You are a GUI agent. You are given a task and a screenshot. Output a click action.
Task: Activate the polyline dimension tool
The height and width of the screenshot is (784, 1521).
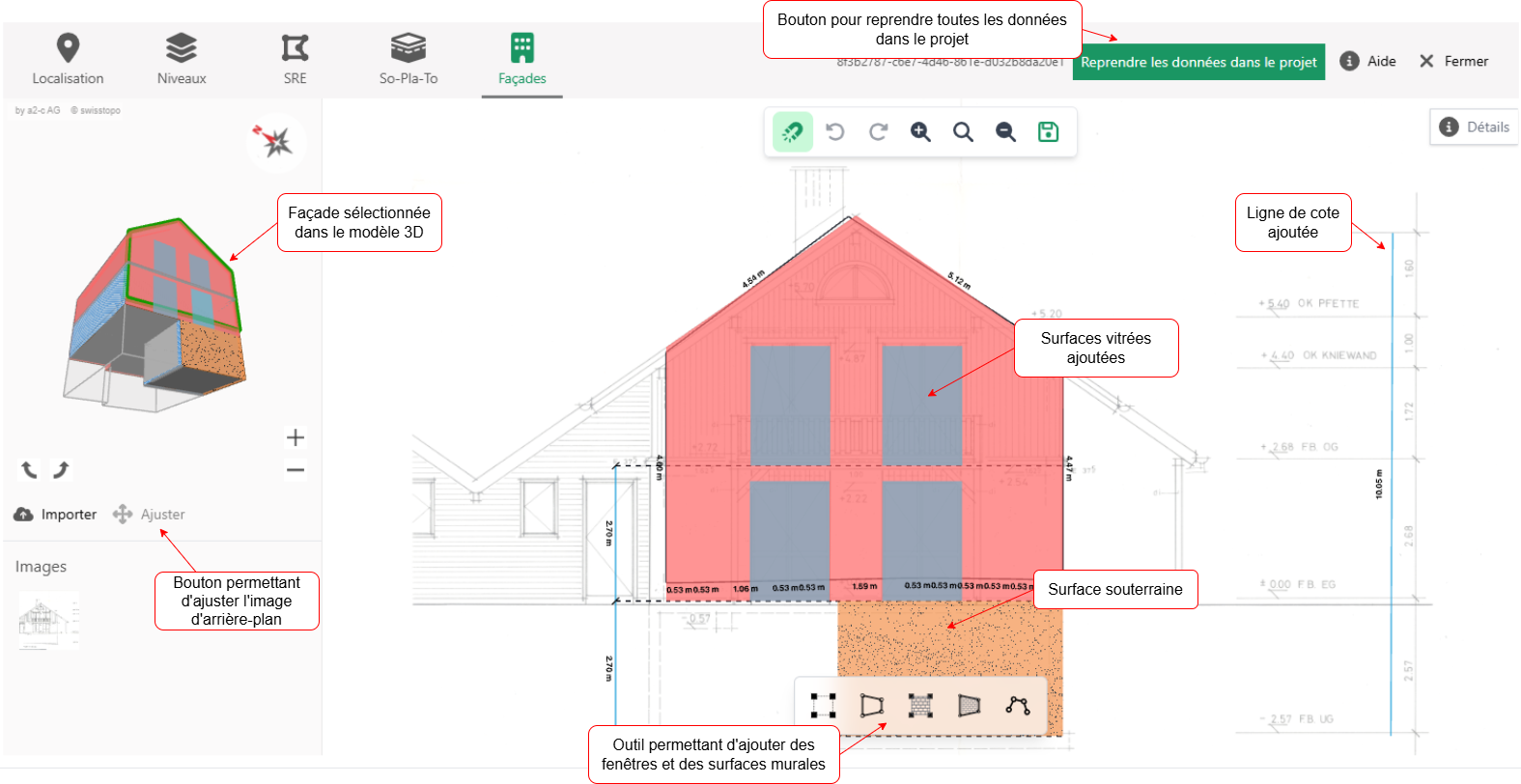(1017, 706)
